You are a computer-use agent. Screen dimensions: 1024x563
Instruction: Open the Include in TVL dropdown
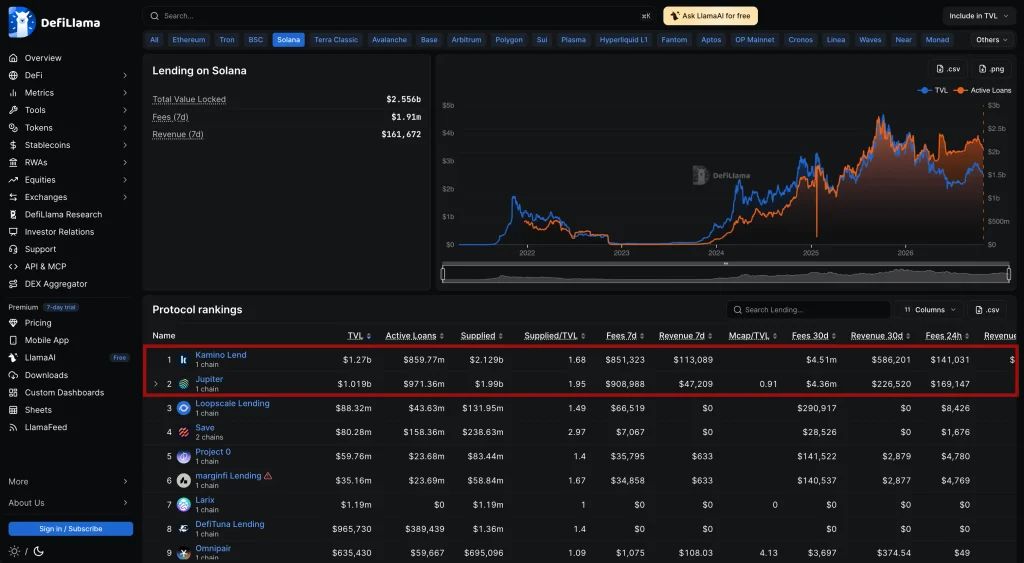click(978, 16)
